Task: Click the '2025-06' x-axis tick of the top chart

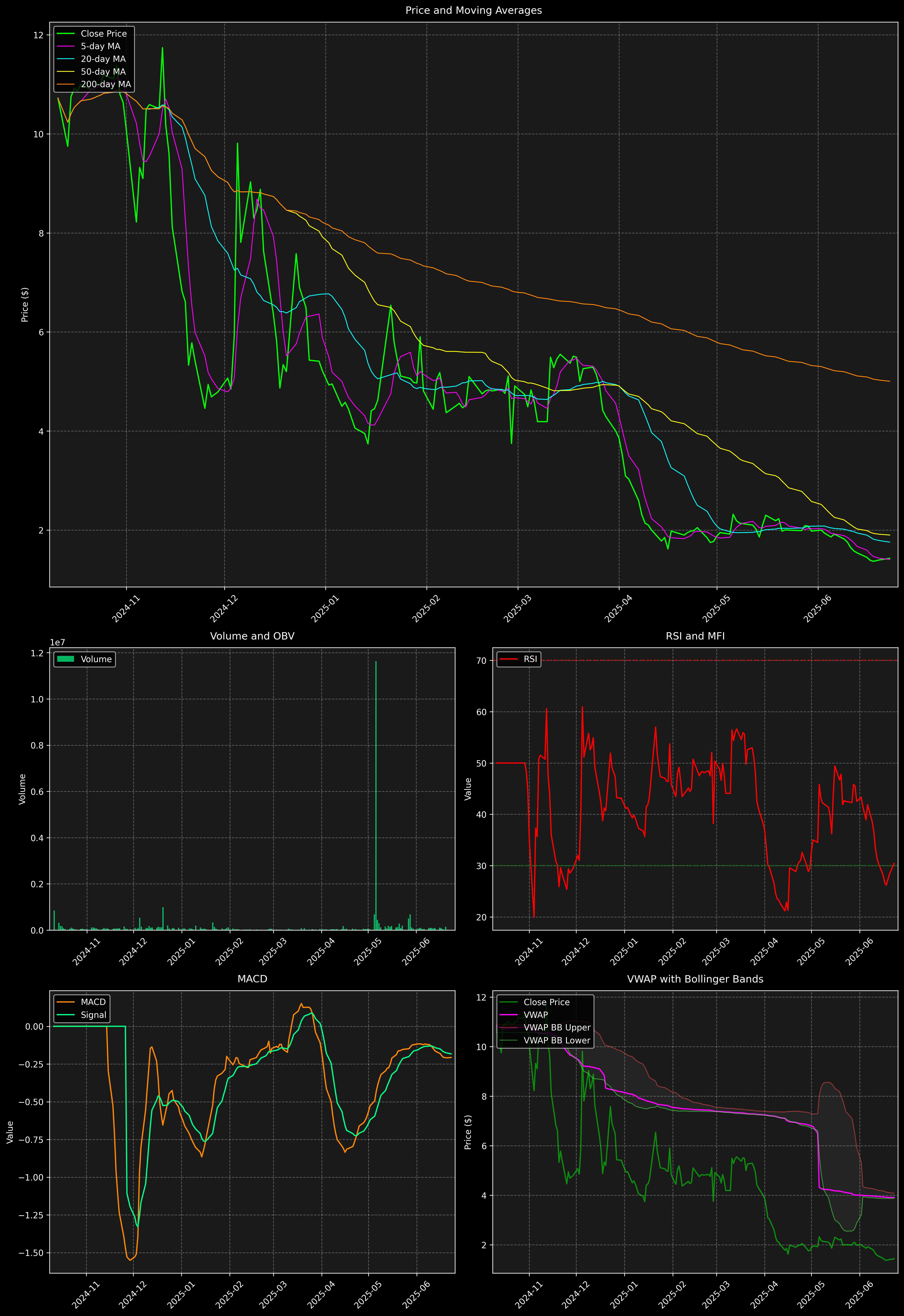Action: point(818,609)
